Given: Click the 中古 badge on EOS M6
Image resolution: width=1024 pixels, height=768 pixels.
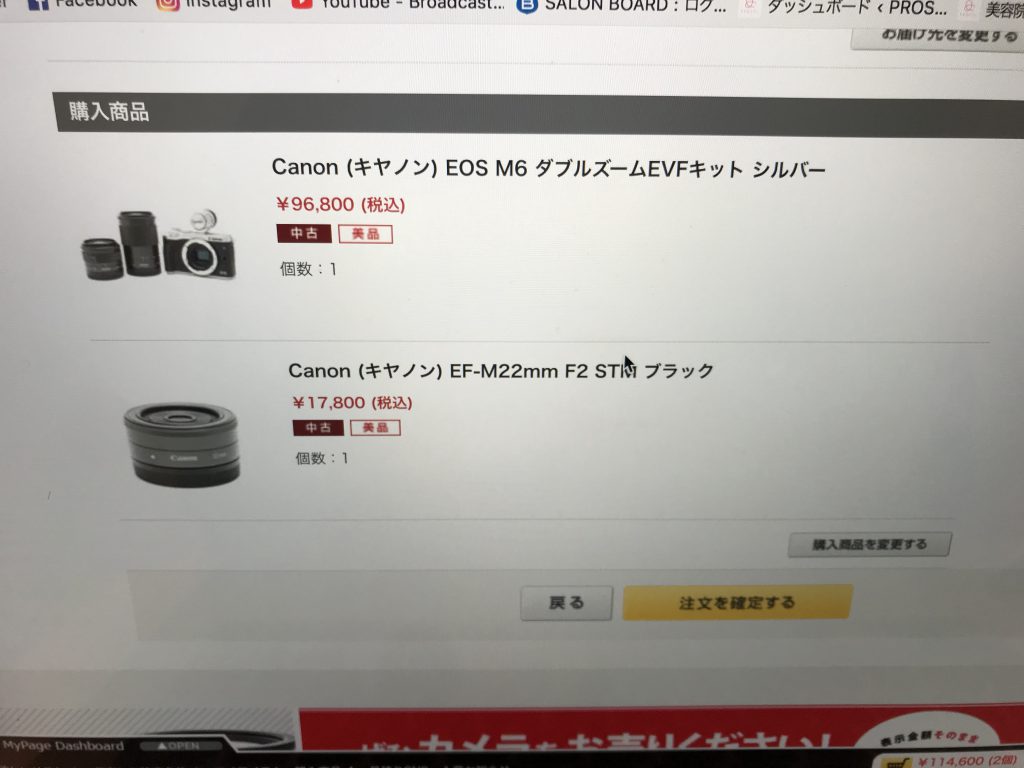Looking at the screenshot, I should (x=304, y=233).
